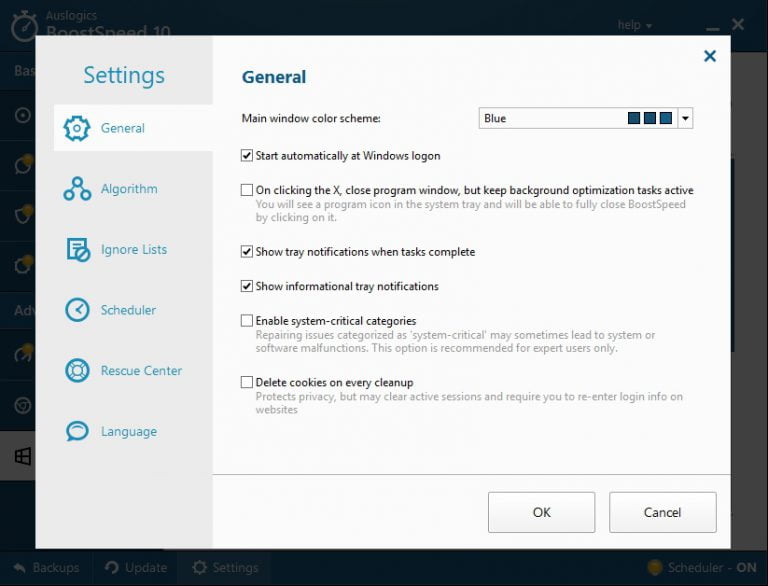Click the Language speech bubble icon
The height and width of the screenshot is (586, 768).
[x=77, y=431]
